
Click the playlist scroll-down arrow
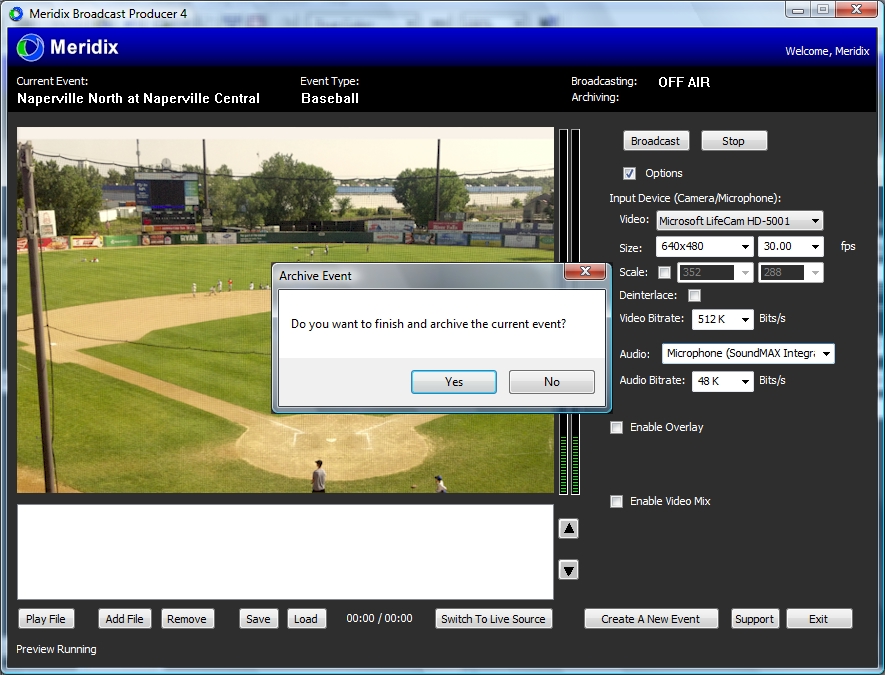(x=568, y=570)
